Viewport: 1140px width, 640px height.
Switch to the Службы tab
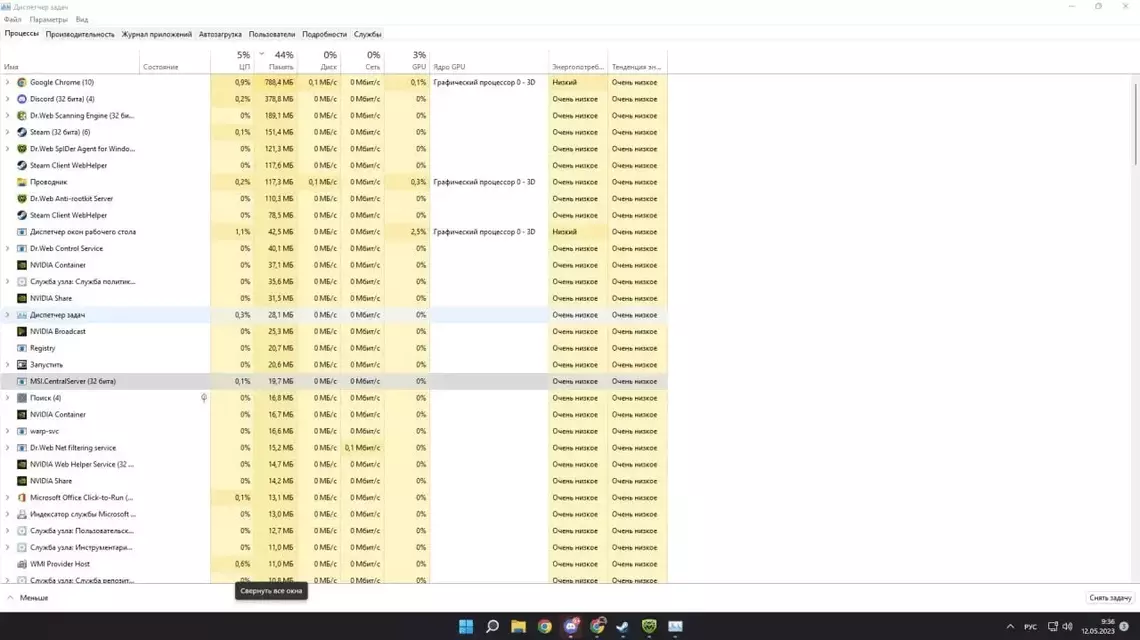[367, 34]
